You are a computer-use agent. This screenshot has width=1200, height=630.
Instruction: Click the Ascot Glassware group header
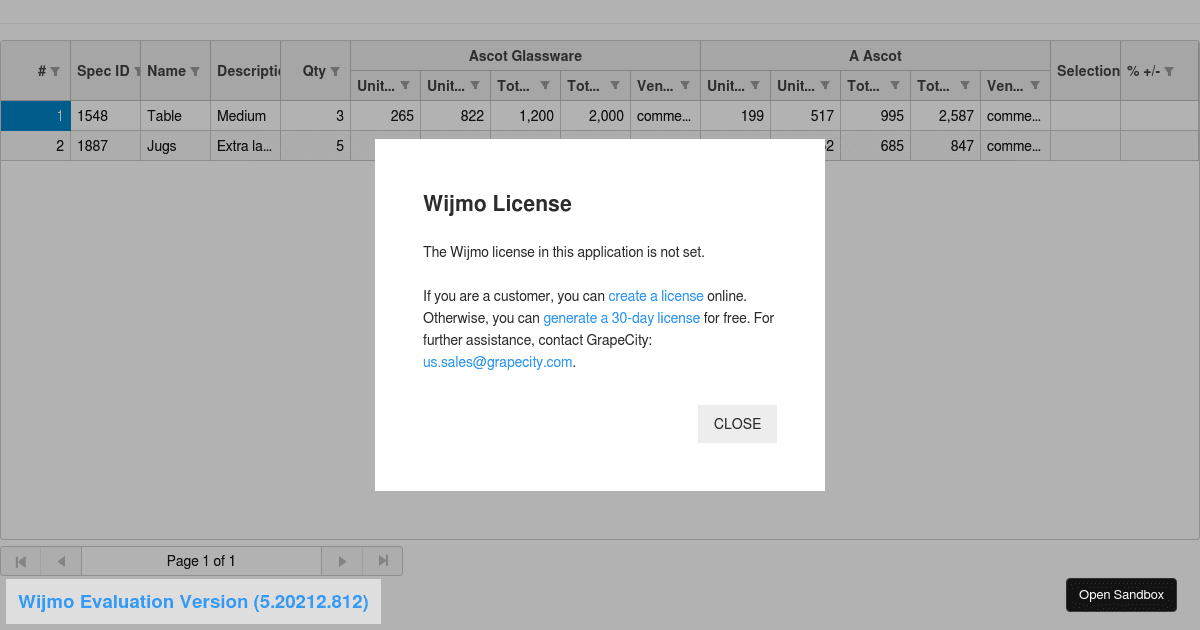pyautogui.click(x=525, y=55)
